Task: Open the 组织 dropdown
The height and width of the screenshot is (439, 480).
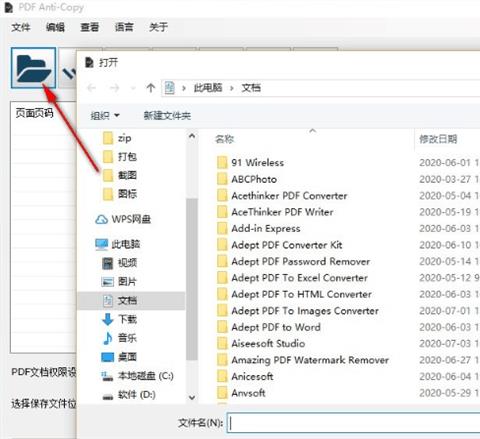Action: (x=105, y=116)
